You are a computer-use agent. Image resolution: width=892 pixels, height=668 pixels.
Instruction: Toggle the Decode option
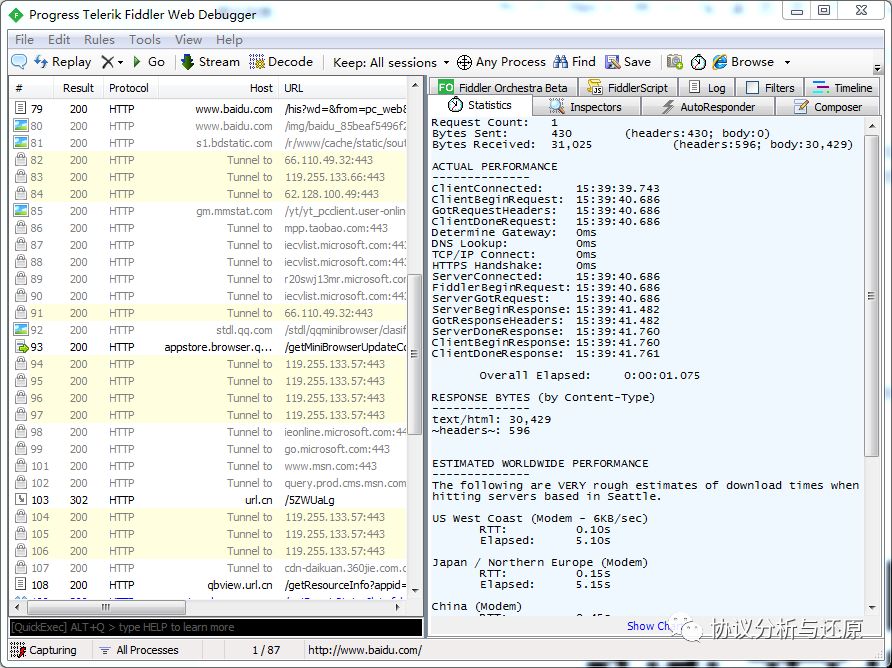click(281, 61)
